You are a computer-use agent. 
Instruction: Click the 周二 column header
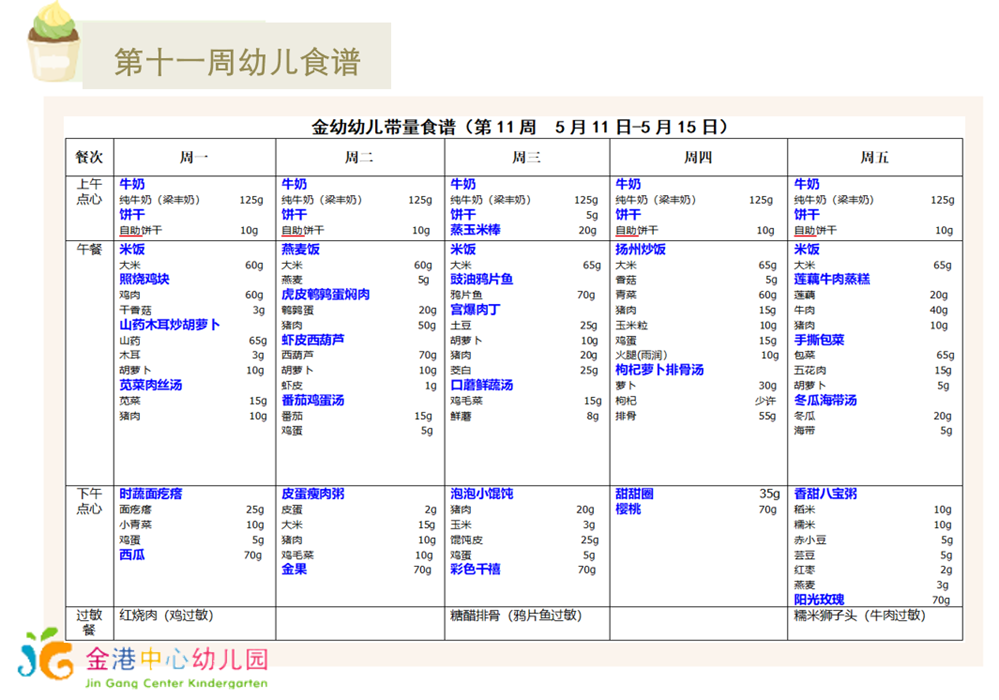pos(360,157)
